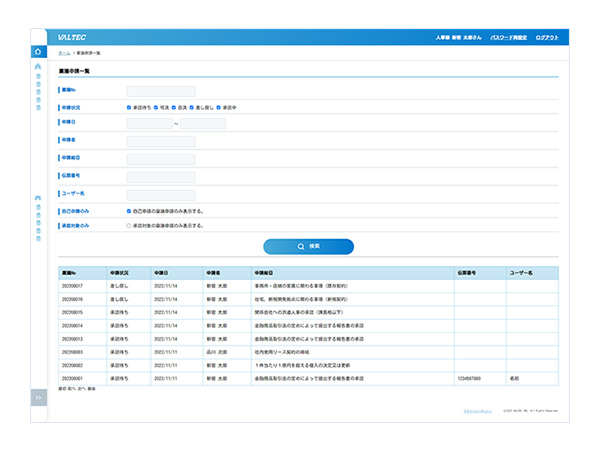Sort by the 申請日 column header
600x450 pixels.
click(161, 272)
